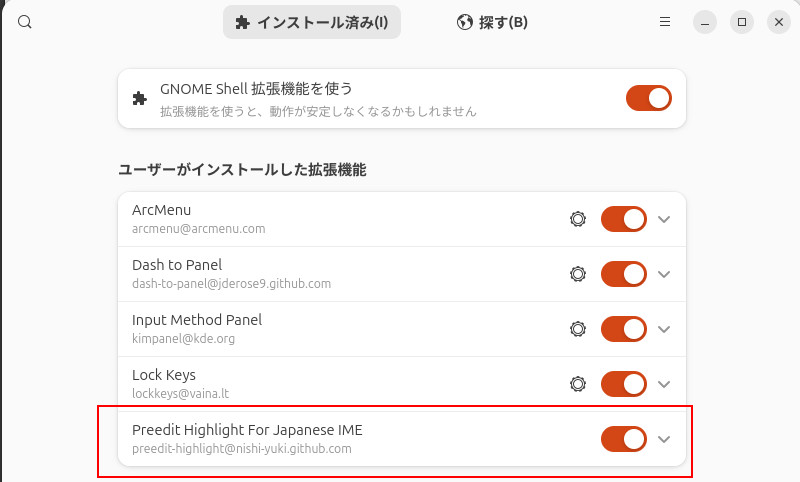Viewport: 800px width, 482px height.
Task: Switch off Preedit Highlight For Japanese IME
Action: (x=624, y=438)
